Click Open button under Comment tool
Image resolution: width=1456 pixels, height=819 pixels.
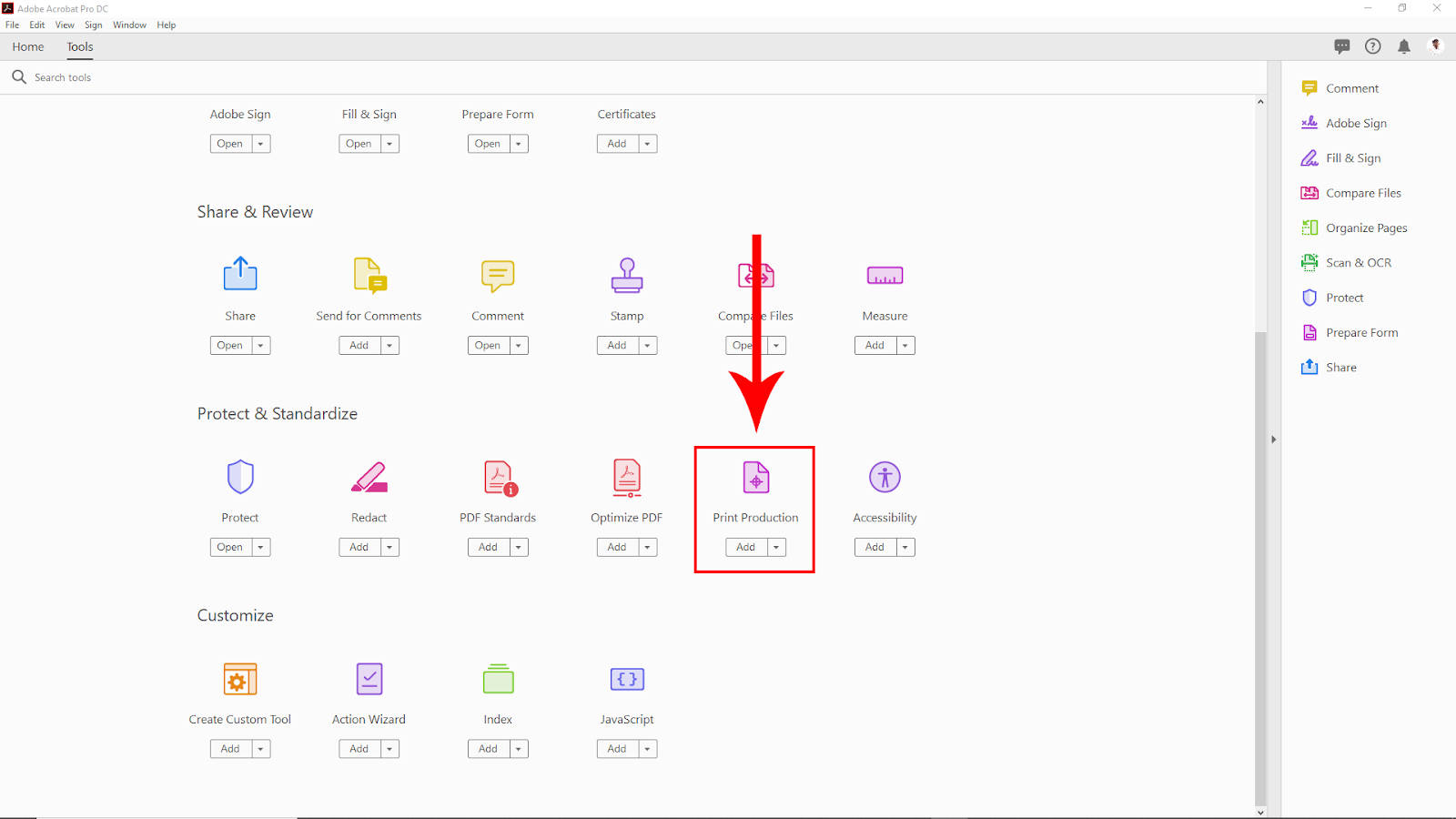coord(489,346)
